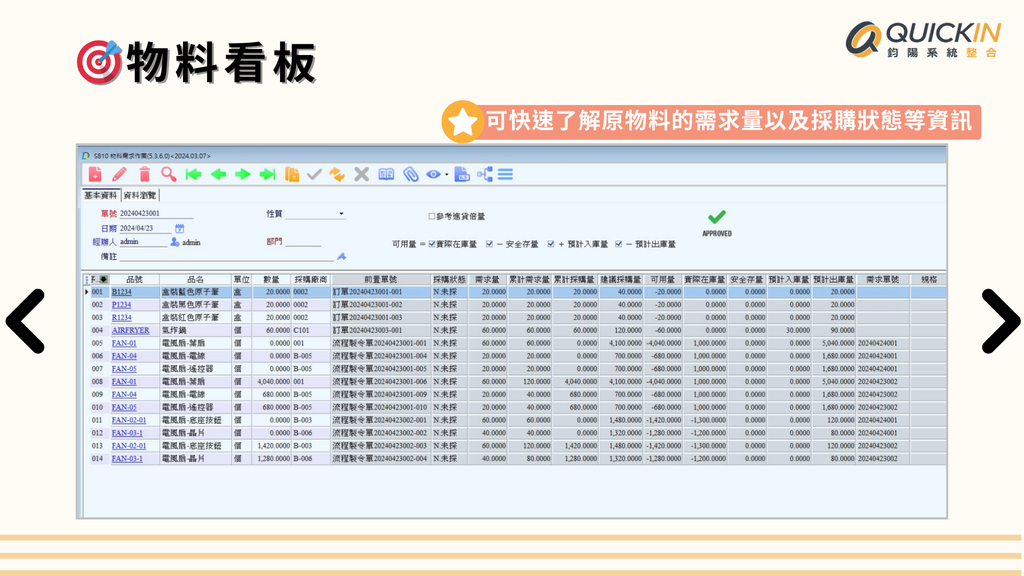Click the 經辦人 admin input field

click(x=143, y=242)
